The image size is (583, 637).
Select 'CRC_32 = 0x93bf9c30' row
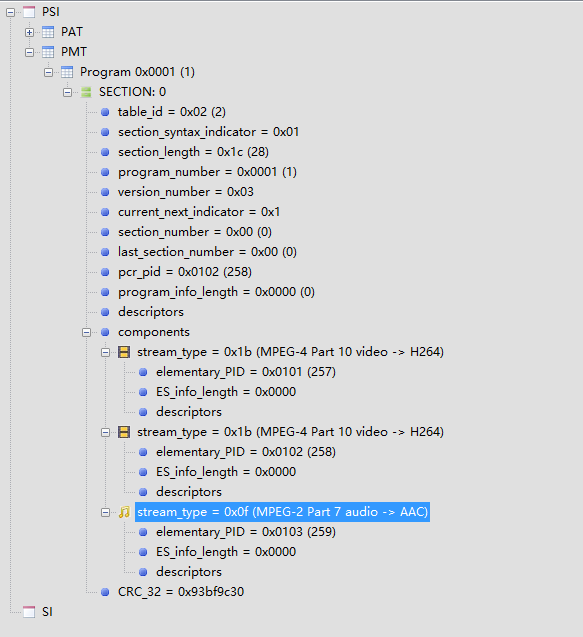(x=181, y=592)
